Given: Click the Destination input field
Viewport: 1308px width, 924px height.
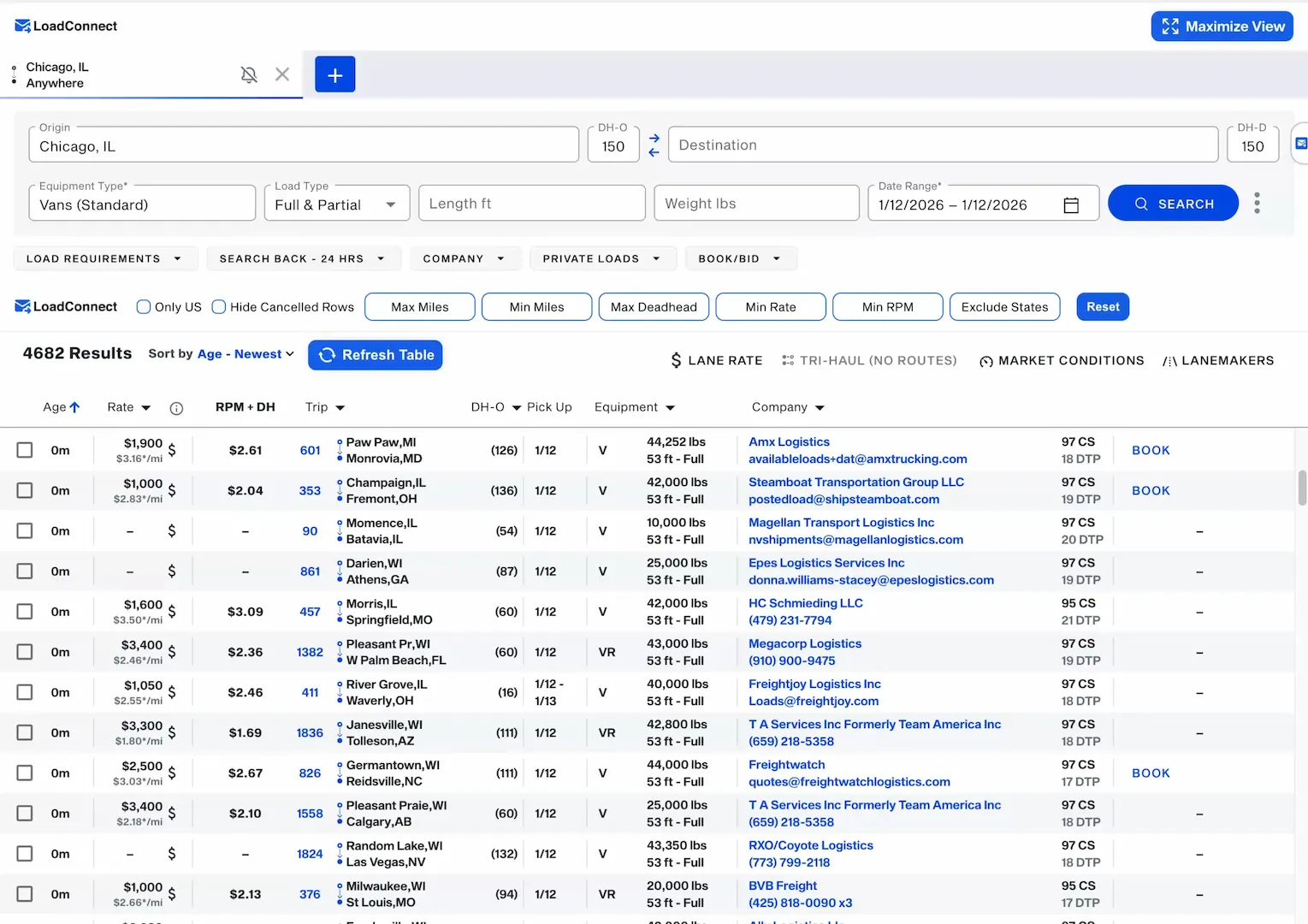Looking at the screenshot, I should tap(942, 145).
